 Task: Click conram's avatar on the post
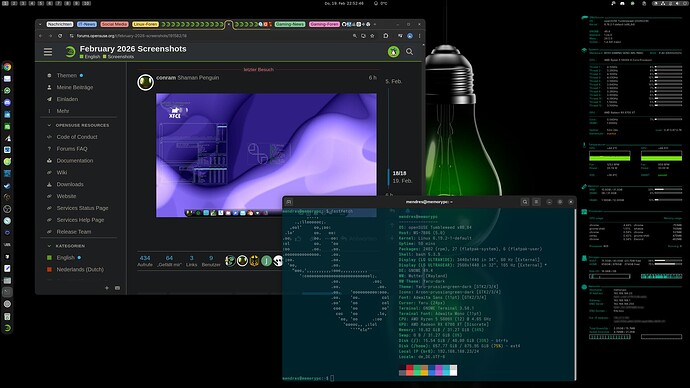145,82
